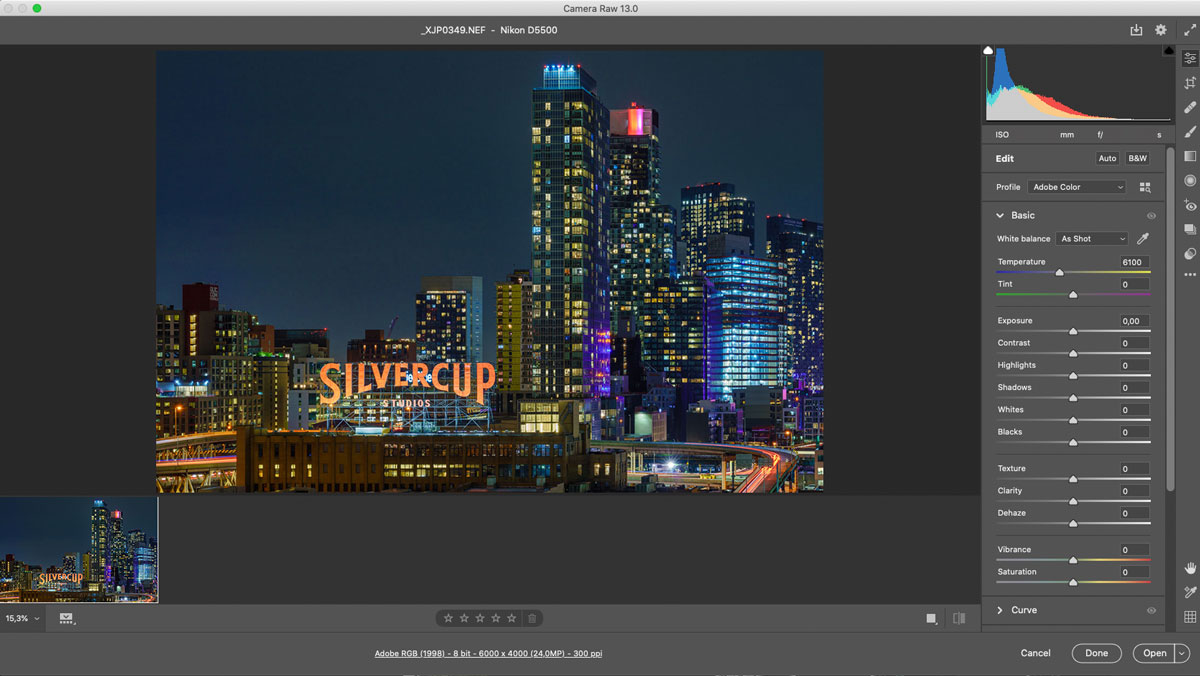Click the Contrast slider handle
The width and height of the screenshot is (1200, 676).
(1073, 353)
